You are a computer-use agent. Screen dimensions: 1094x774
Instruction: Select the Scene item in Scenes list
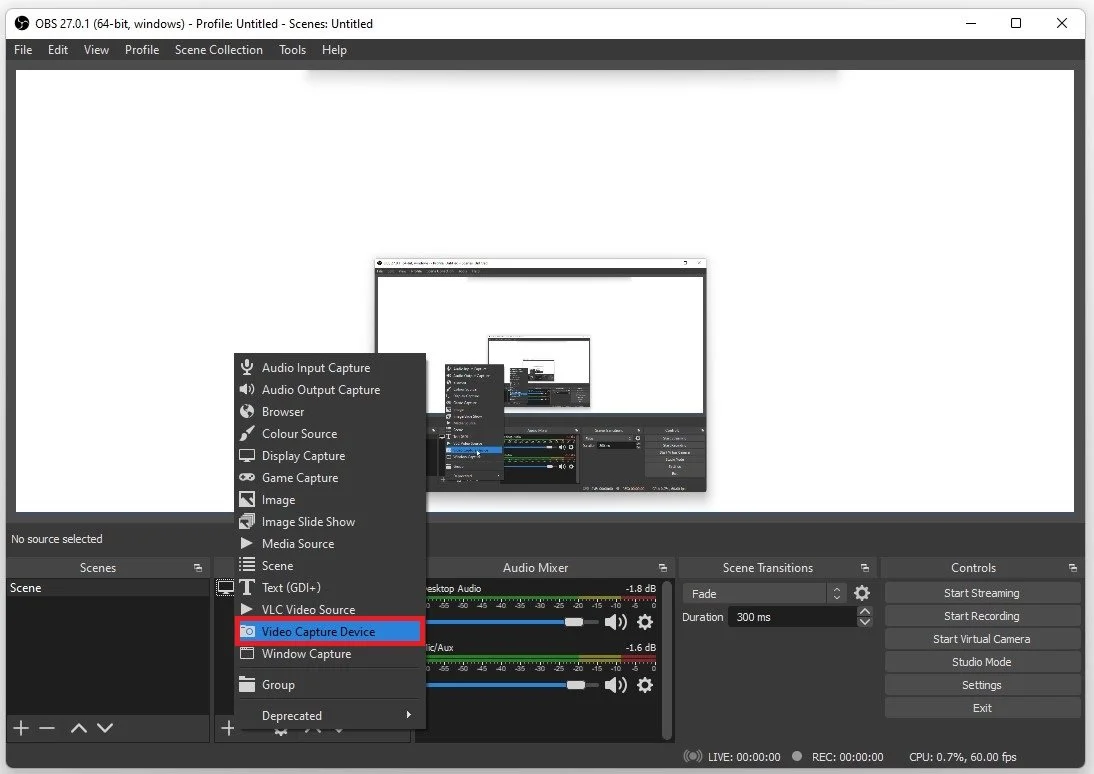[x=108, y=588]
